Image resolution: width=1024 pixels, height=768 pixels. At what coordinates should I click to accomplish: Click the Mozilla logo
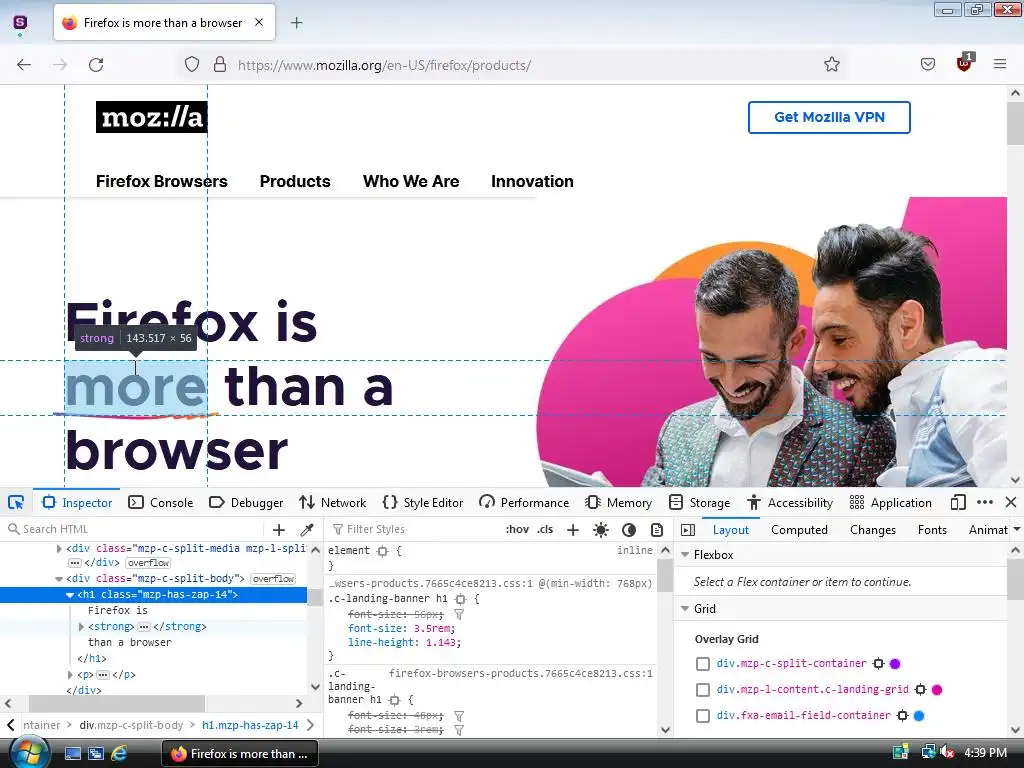[x=152, y=118]
